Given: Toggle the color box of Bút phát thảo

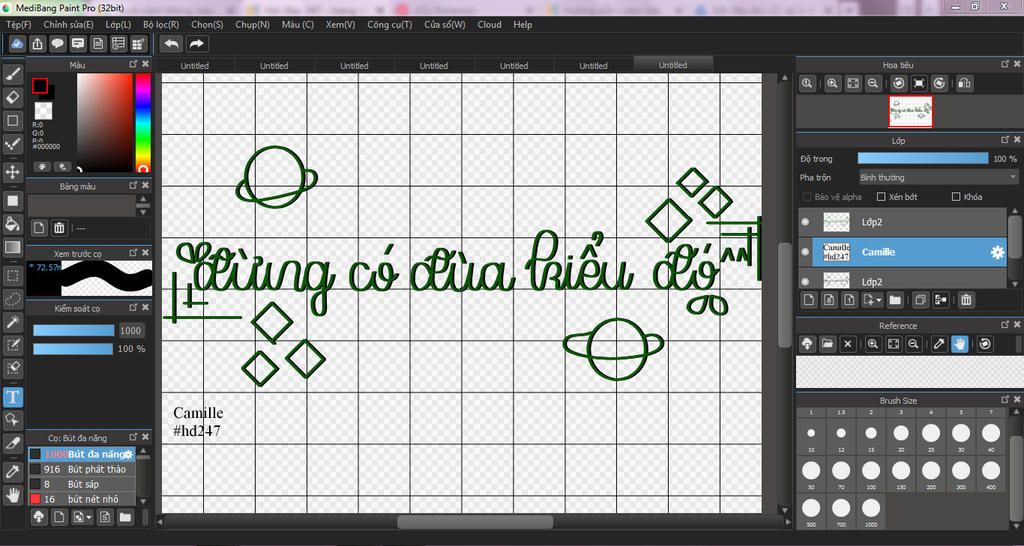Looking at the screenshot, I should pyautogui.click(x=35, y=469).
